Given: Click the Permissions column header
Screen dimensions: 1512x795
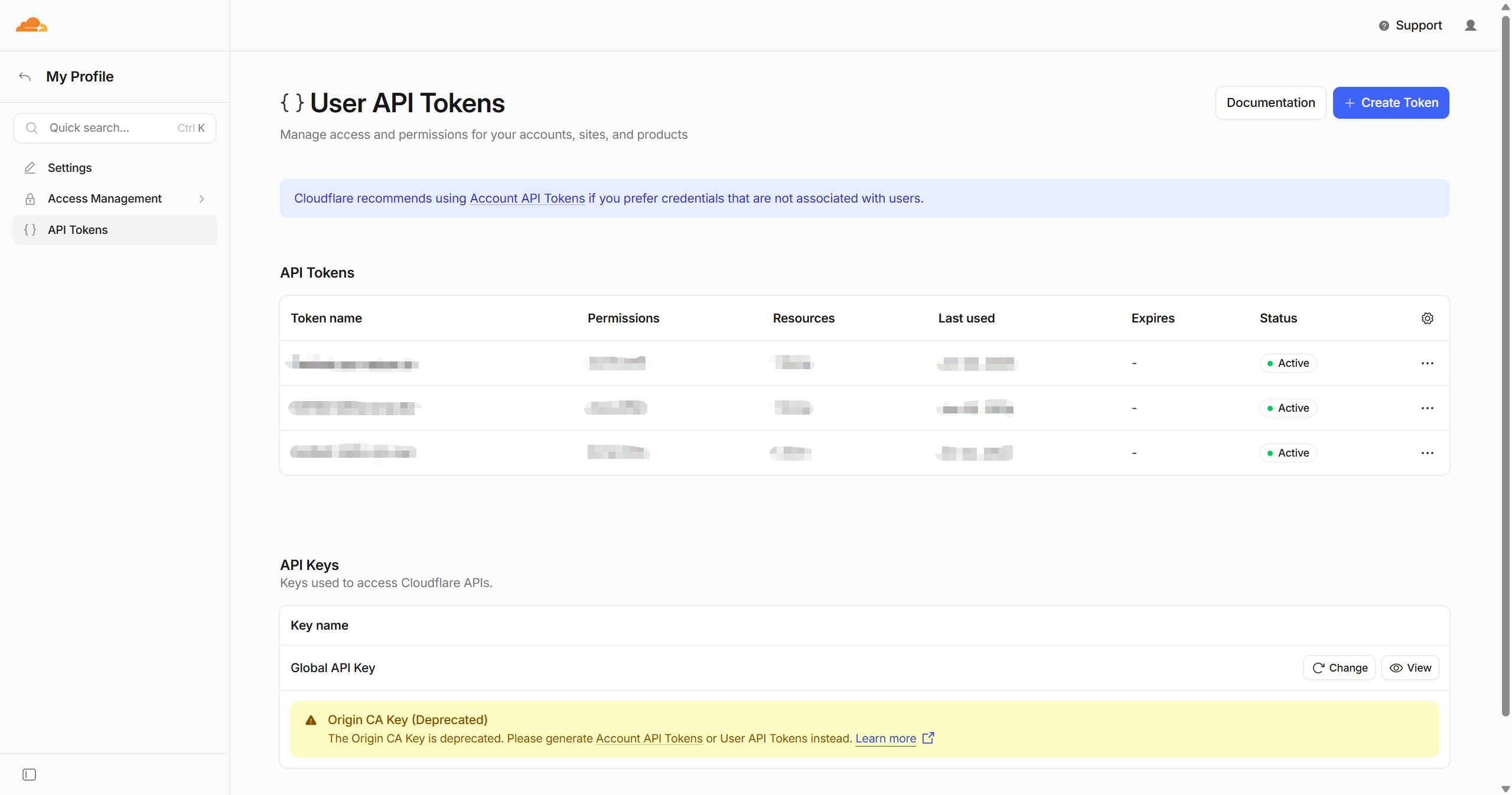Looking at the screenshot, I should [x=623, y=318].
